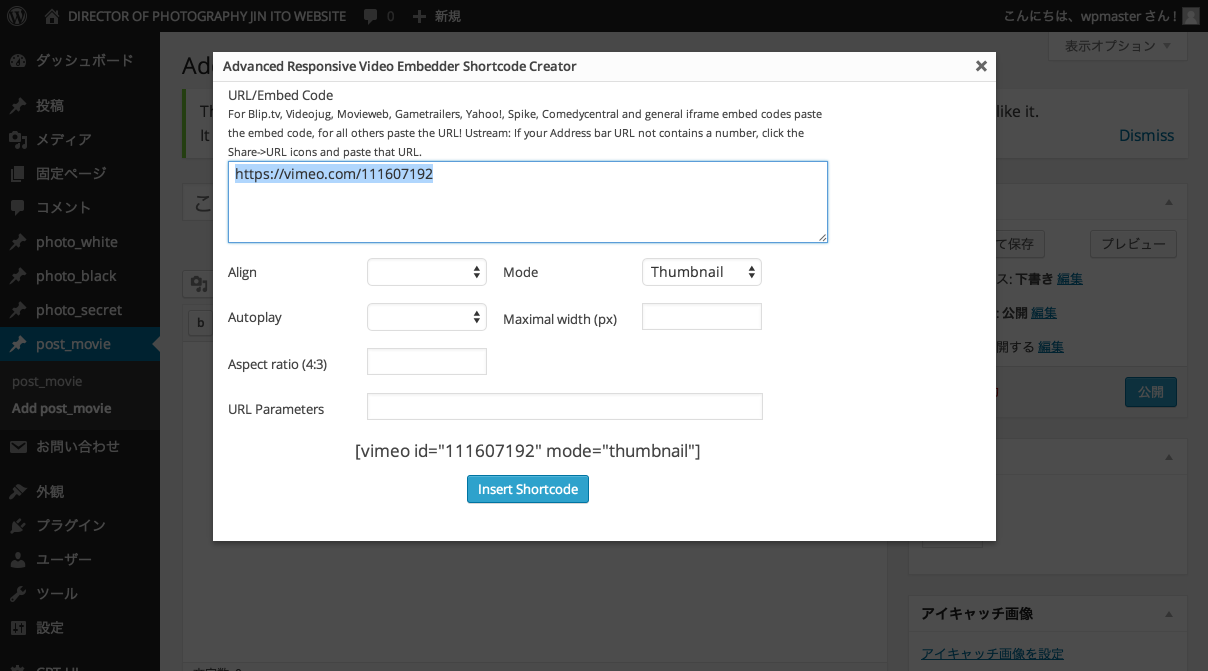The width and height of the screenshot is (1208, 671).
Task: Close the Shortcode Creator dialog
Action: point(981,66)
